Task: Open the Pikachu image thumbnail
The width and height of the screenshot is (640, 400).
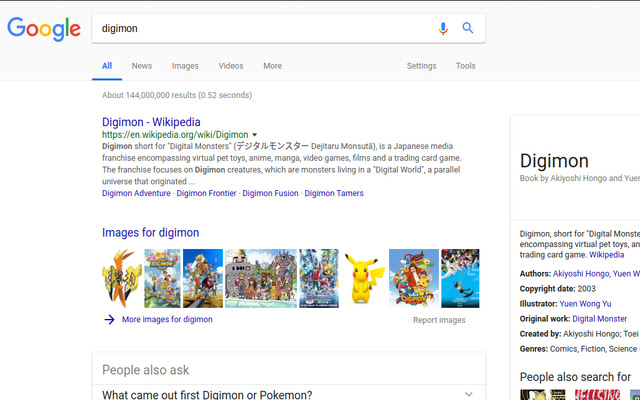Action: 364,278
